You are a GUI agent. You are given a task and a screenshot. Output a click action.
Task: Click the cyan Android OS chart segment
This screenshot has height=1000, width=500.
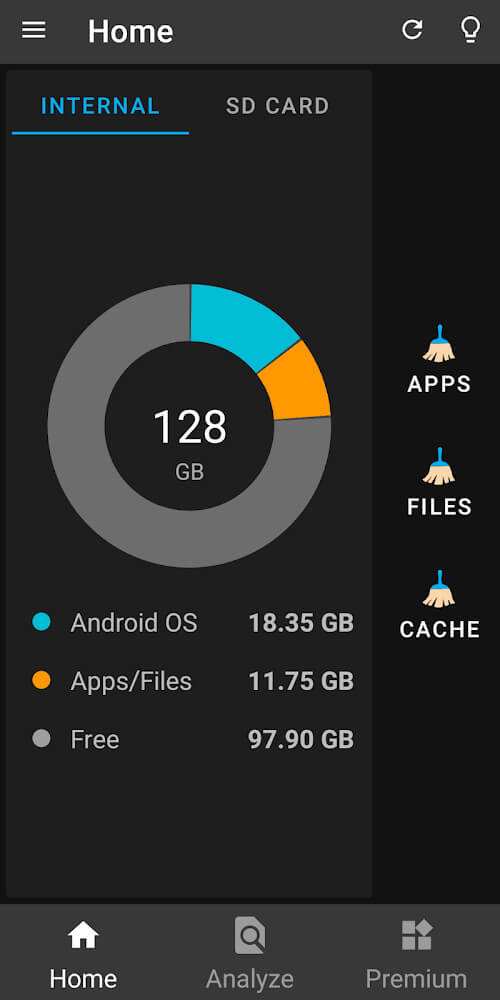pyautogui.click(x=240, y=323)
